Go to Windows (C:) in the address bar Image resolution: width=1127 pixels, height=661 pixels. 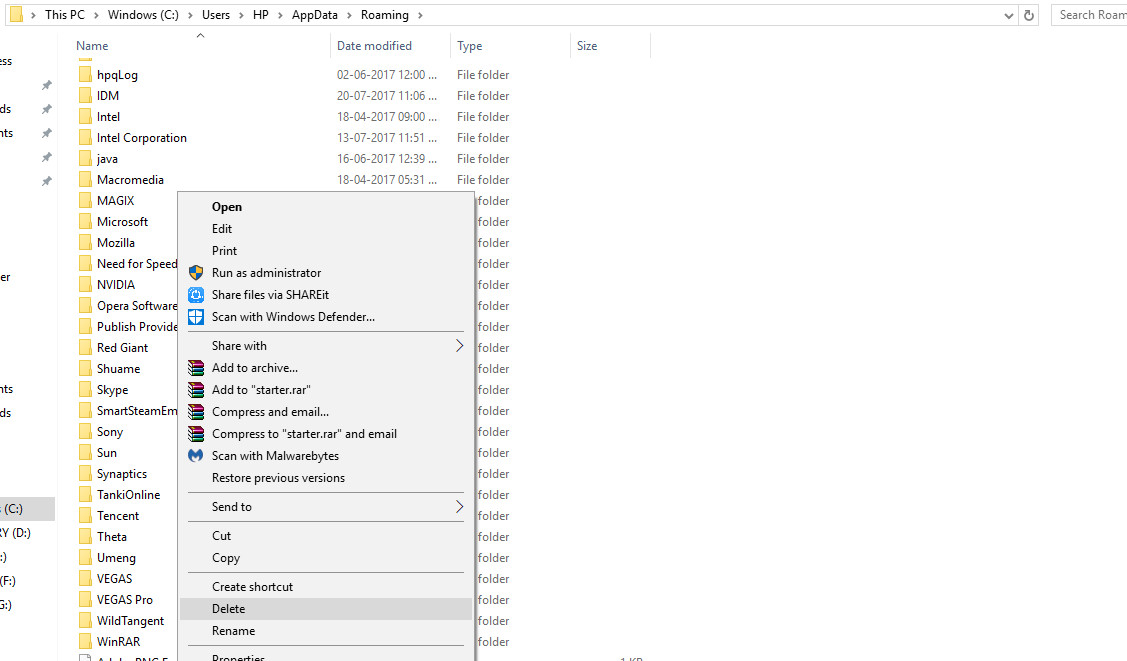pyautogui.click(x=143, y=15)
